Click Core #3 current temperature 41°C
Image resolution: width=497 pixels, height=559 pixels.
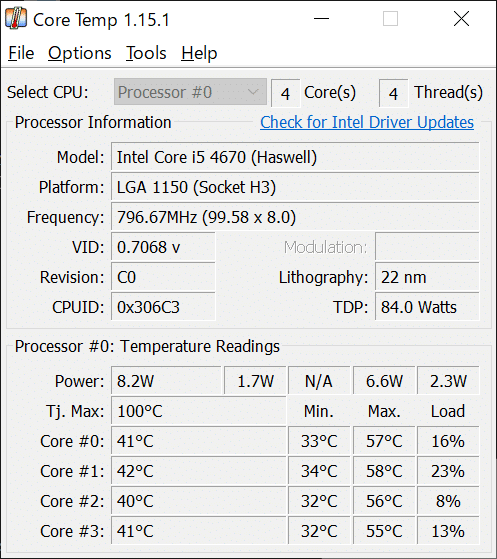[199, 530]
